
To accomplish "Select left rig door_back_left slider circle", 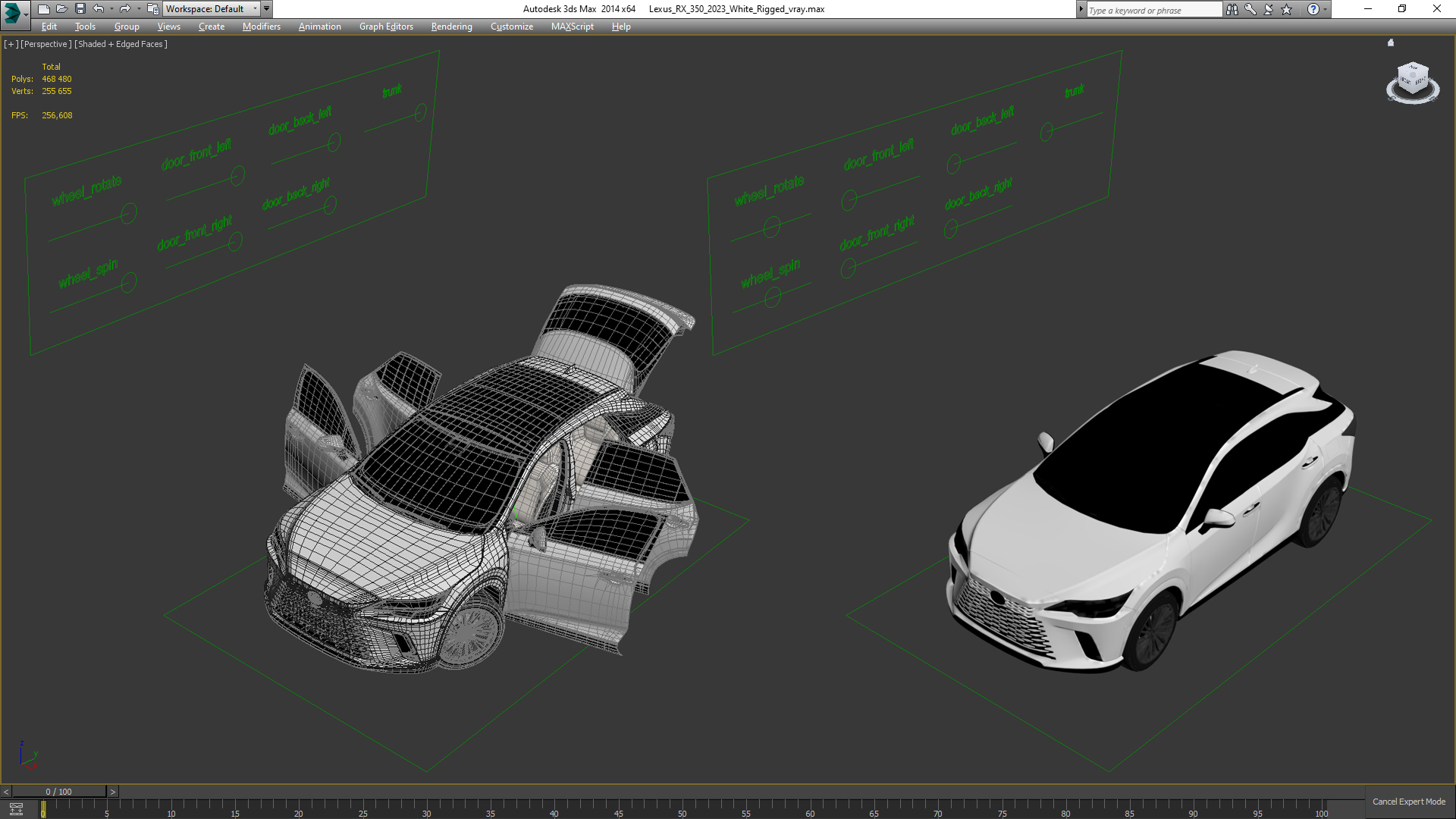I will pos(334,142).
